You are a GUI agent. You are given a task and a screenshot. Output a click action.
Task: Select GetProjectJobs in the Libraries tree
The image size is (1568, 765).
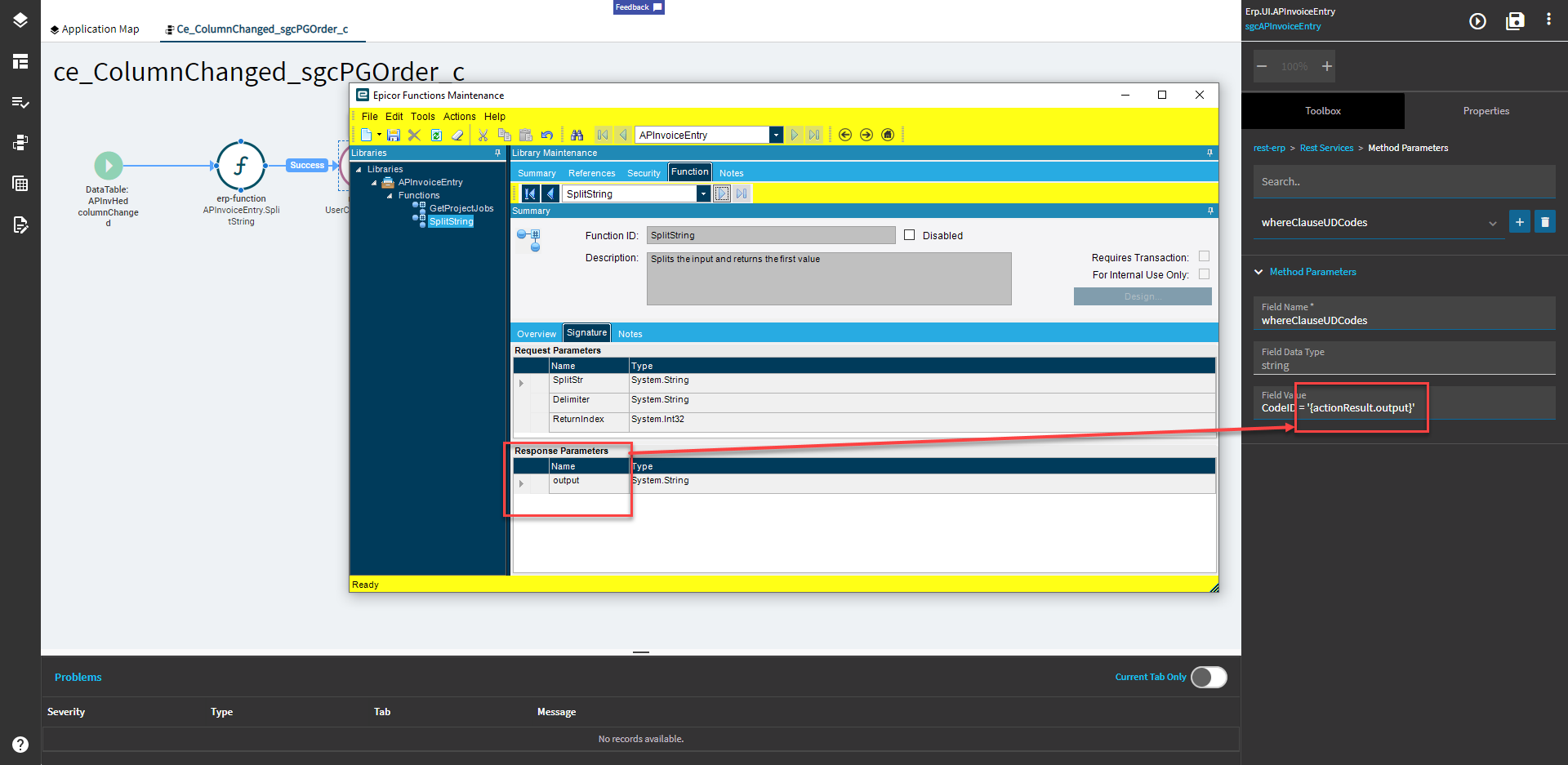[x=461, y=208]
